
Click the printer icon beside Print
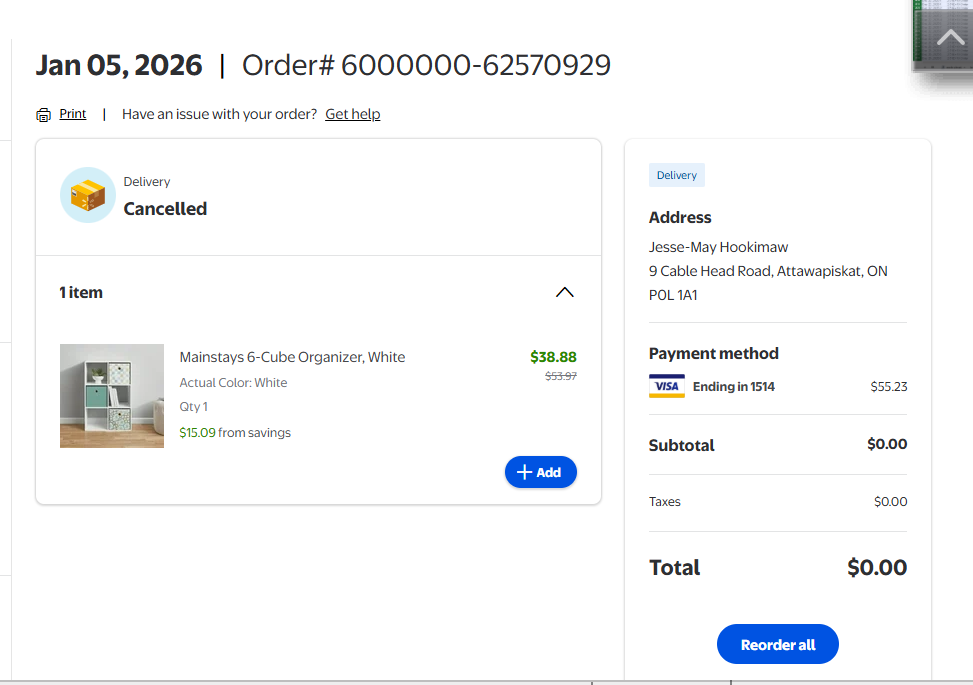point(43,115)
